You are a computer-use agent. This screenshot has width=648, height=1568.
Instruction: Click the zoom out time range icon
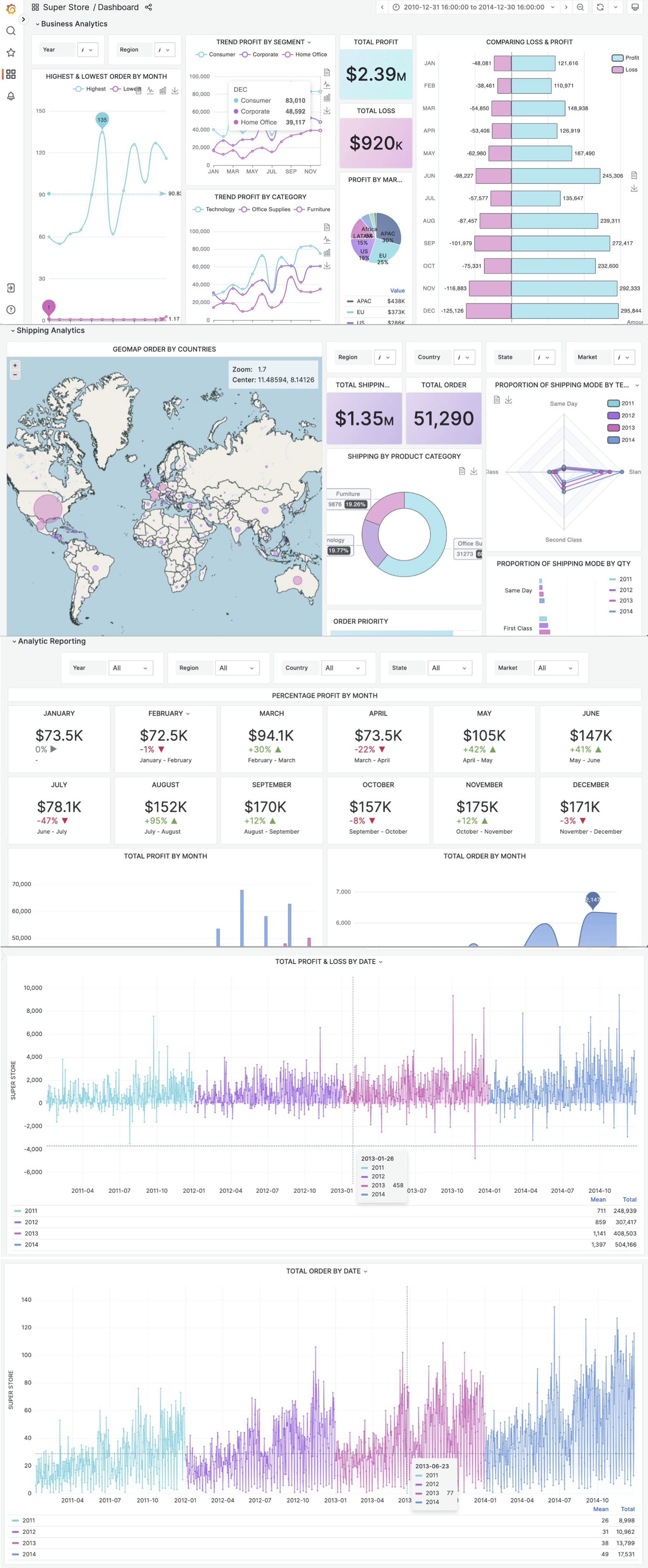(x=580, y=7)
